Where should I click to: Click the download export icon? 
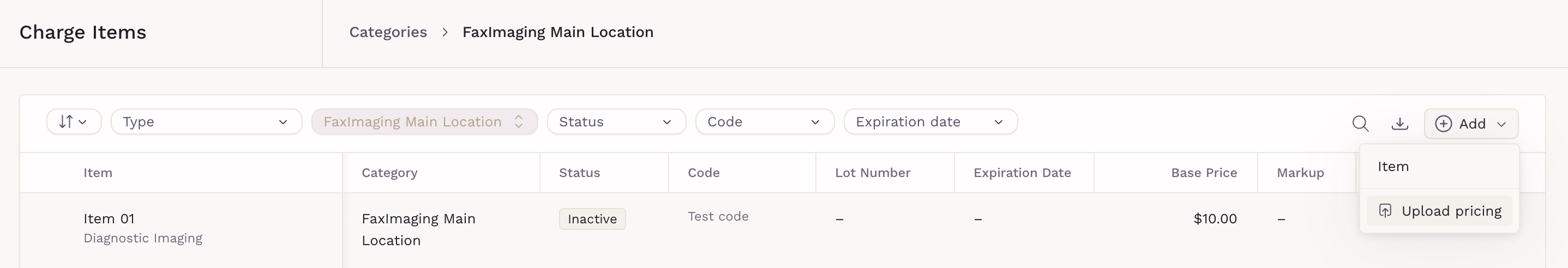[x=1399, y=123]
